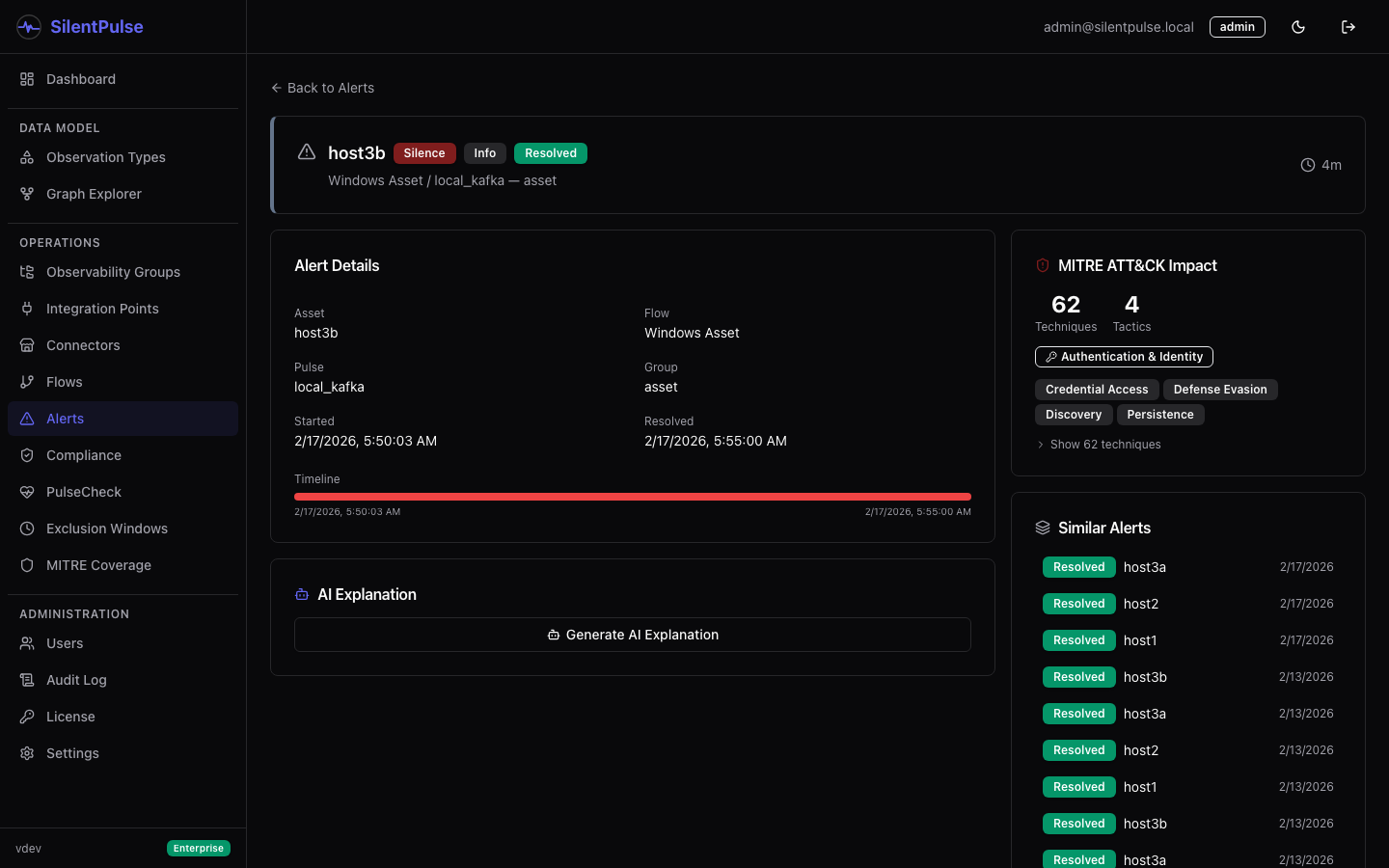This screenshot has height=868, width=1389.
Task: Open similar alert host3a dated 2/17/2026
Action: coord(1188,567)
